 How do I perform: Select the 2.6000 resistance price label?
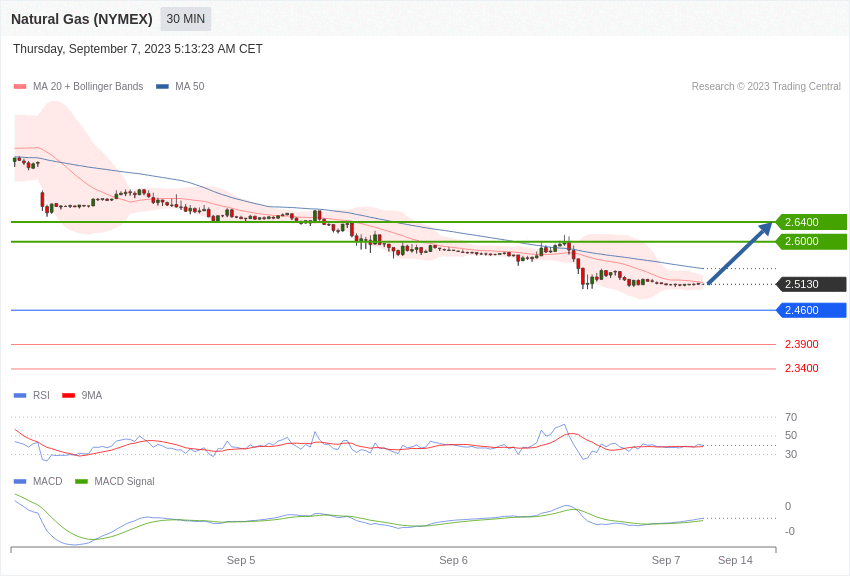(x=811, y=241)
